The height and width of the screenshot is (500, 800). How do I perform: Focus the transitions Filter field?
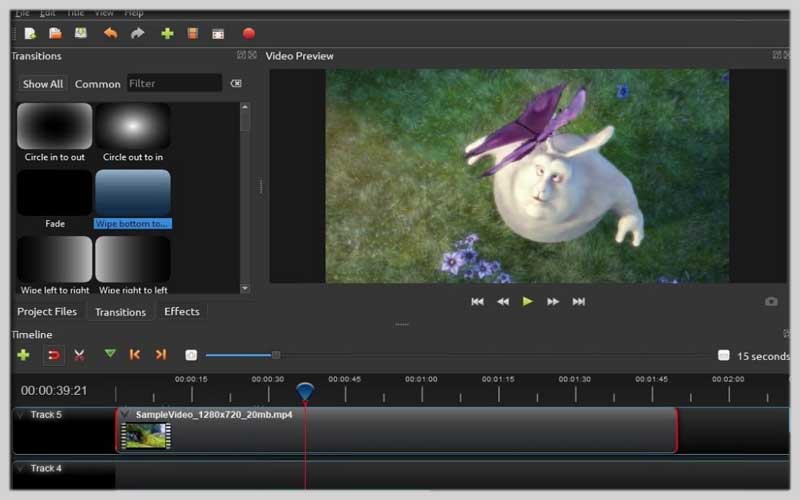[174, 83]
